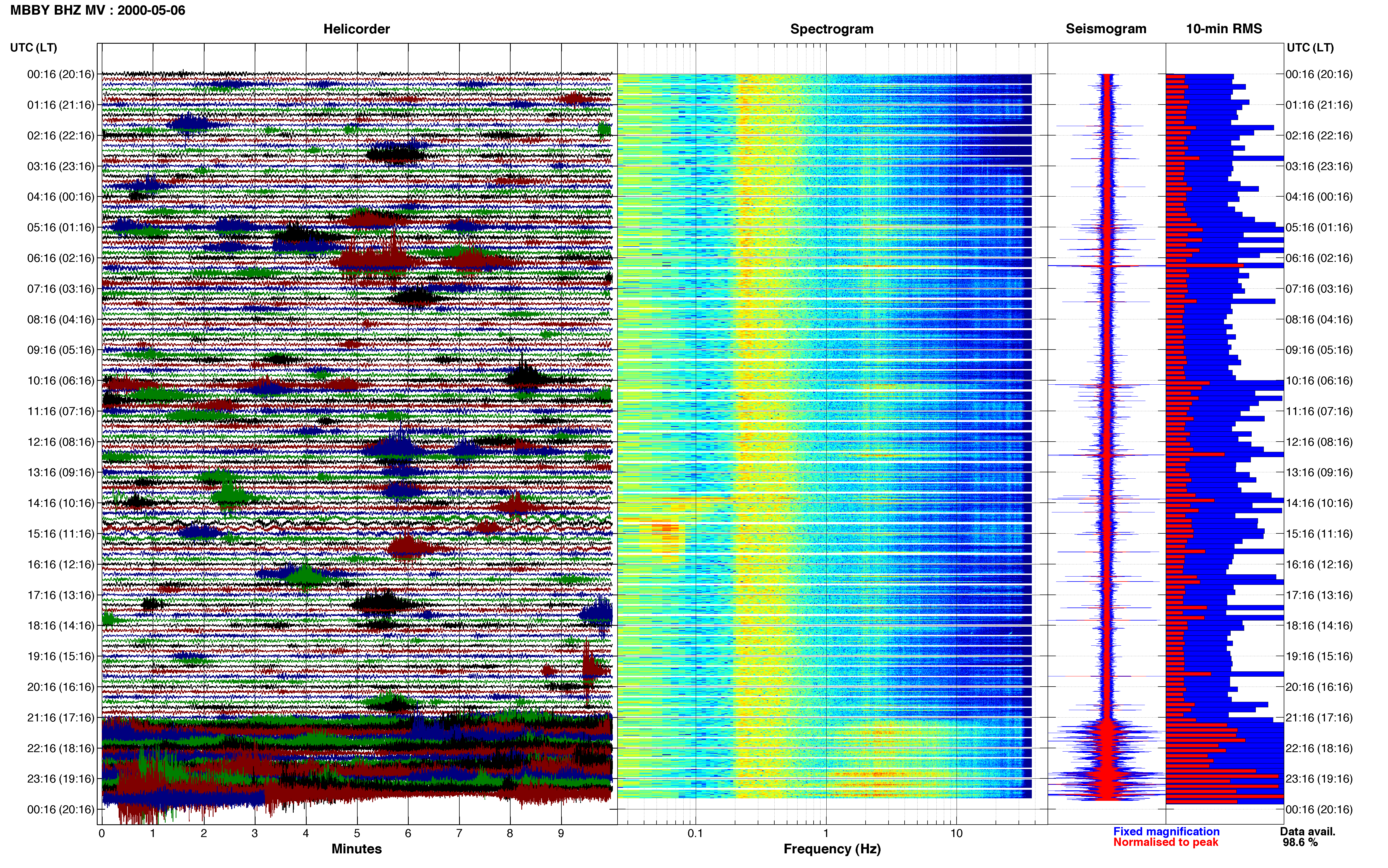Viewport: 1388px width, 868px height.
Task: Click the right time label '05:16 (01:16)'
Action: pos(1319,227)
